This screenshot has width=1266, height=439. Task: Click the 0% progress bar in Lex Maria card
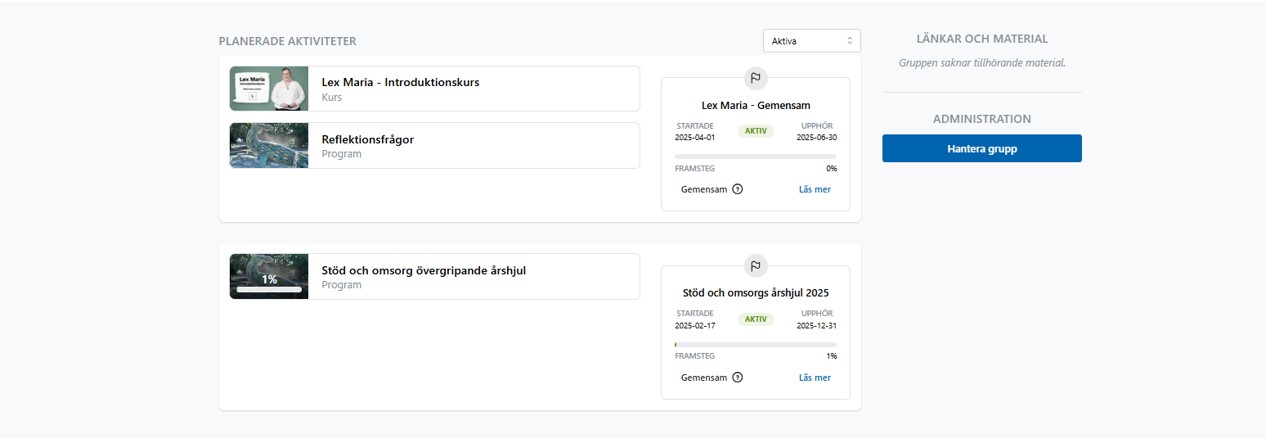(x=755, y=156)
